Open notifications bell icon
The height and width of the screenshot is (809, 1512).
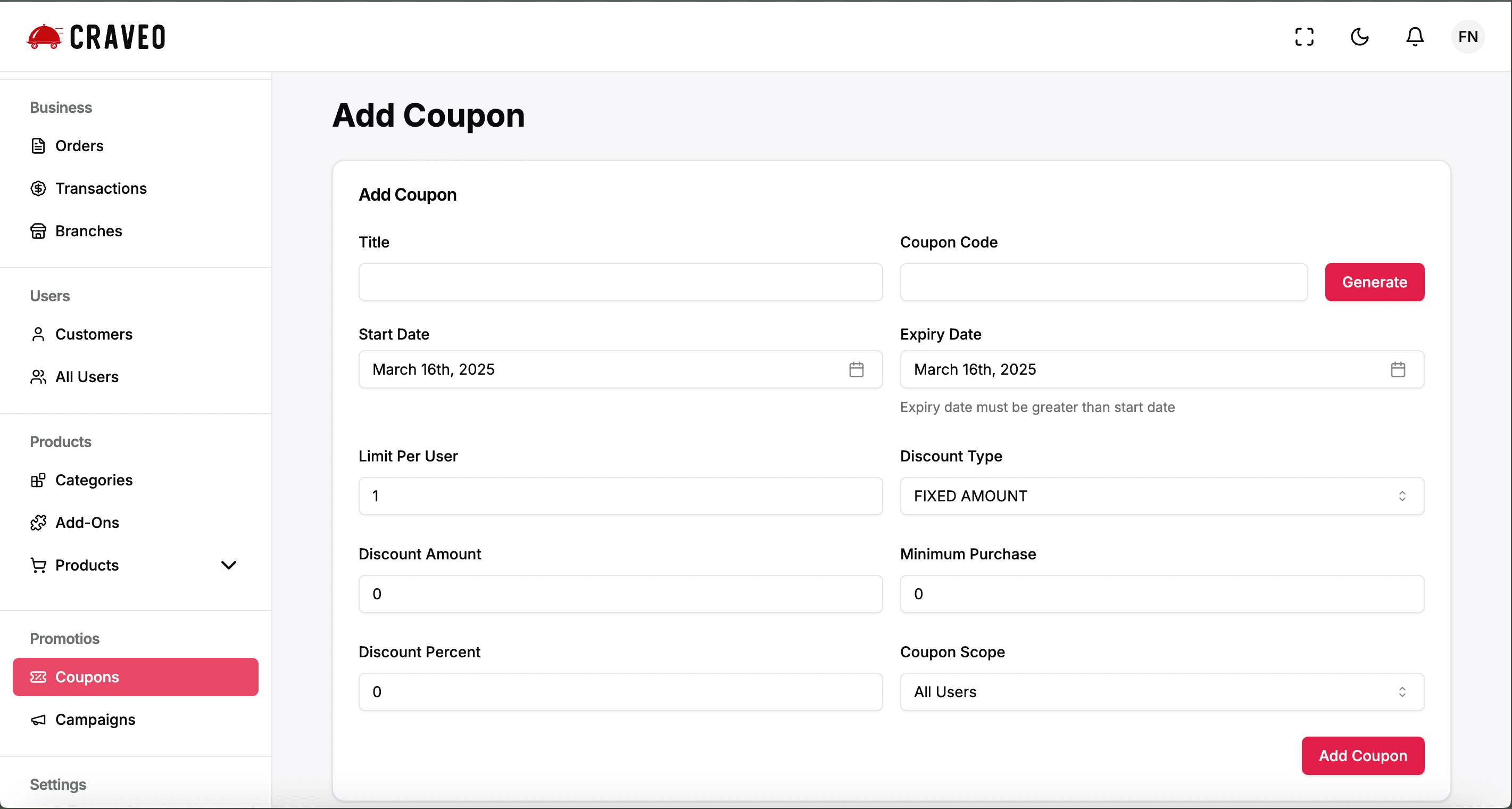(1415, 37)
